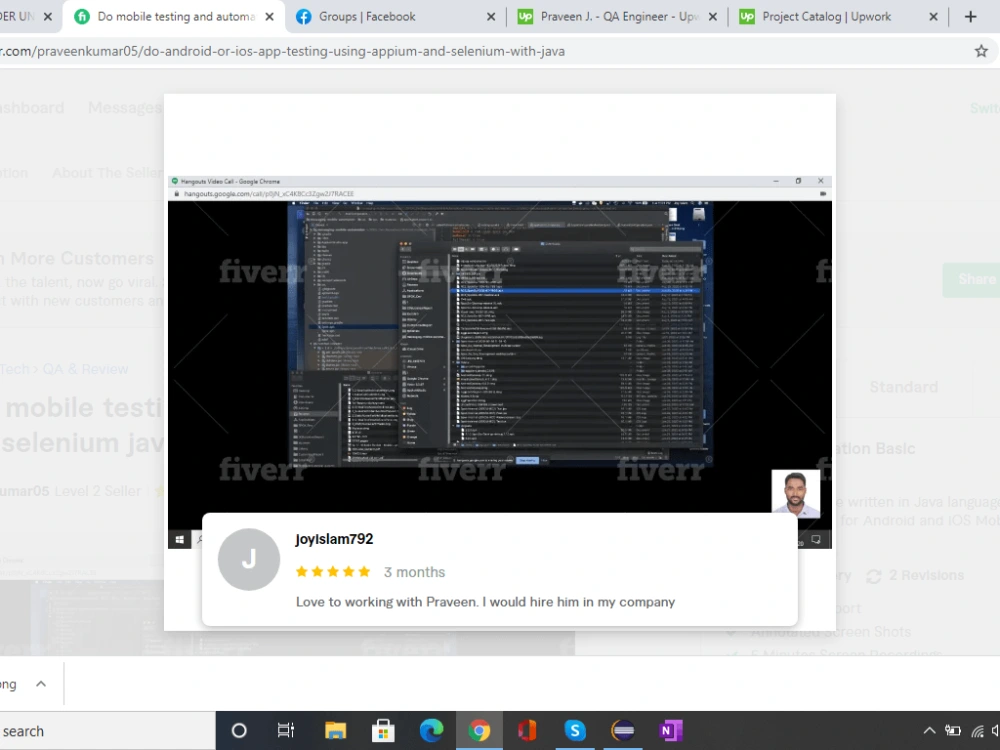Close the Praveen J. Upwork tab
This screenshot has width=1000, height=750.
pyautogui.click(x=713, y=17)
